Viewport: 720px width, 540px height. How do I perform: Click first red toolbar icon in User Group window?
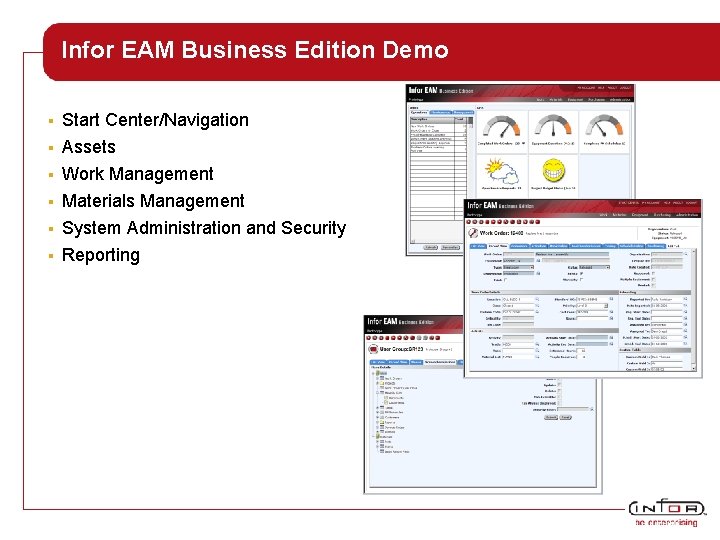click(x=369, y=338)
